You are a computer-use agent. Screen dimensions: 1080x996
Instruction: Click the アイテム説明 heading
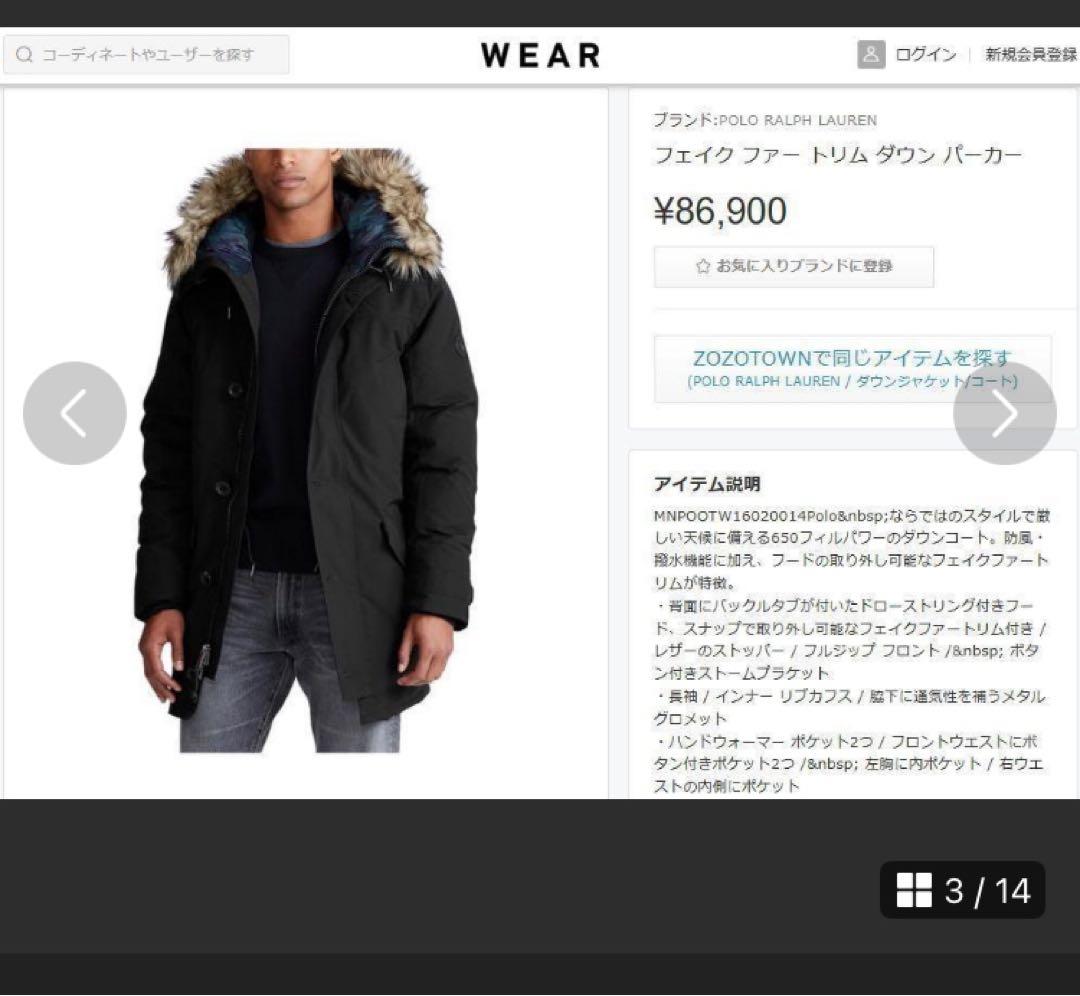[707, 484]
